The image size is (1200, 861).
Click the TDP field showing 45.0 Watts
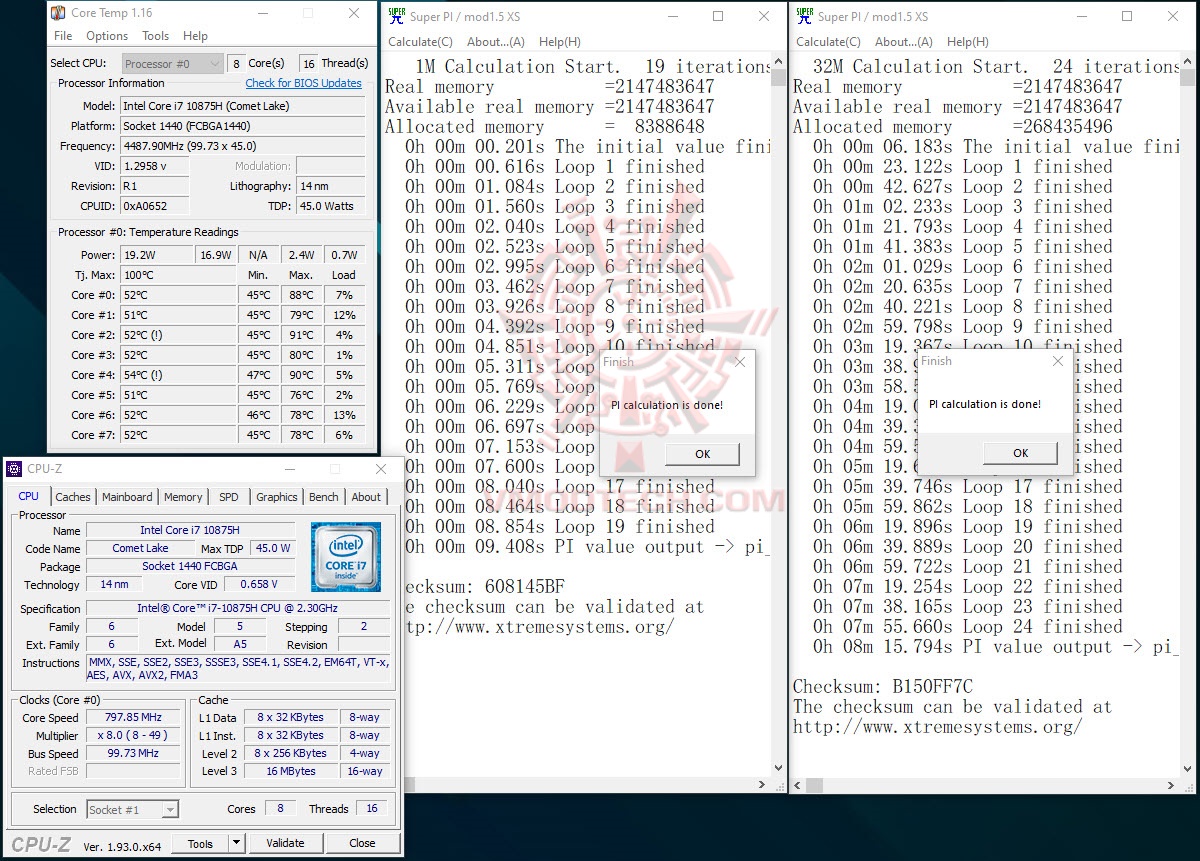click(331, 206)
